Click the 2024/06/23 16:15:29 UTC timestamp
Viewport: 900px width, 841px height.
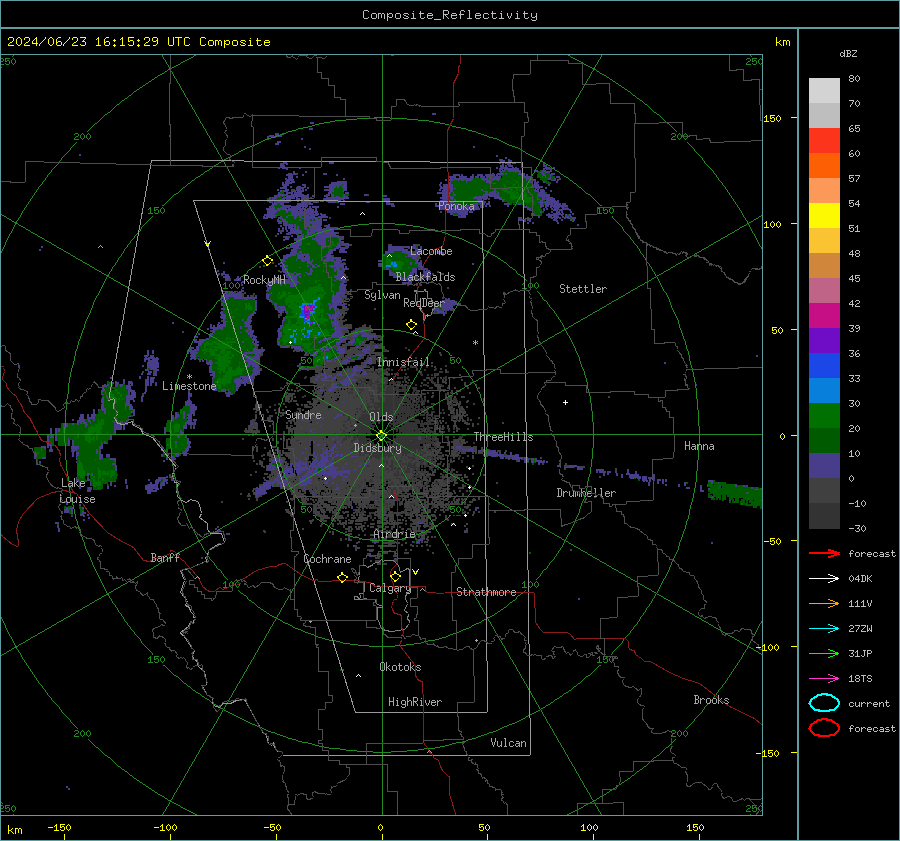tap(101, 42)
